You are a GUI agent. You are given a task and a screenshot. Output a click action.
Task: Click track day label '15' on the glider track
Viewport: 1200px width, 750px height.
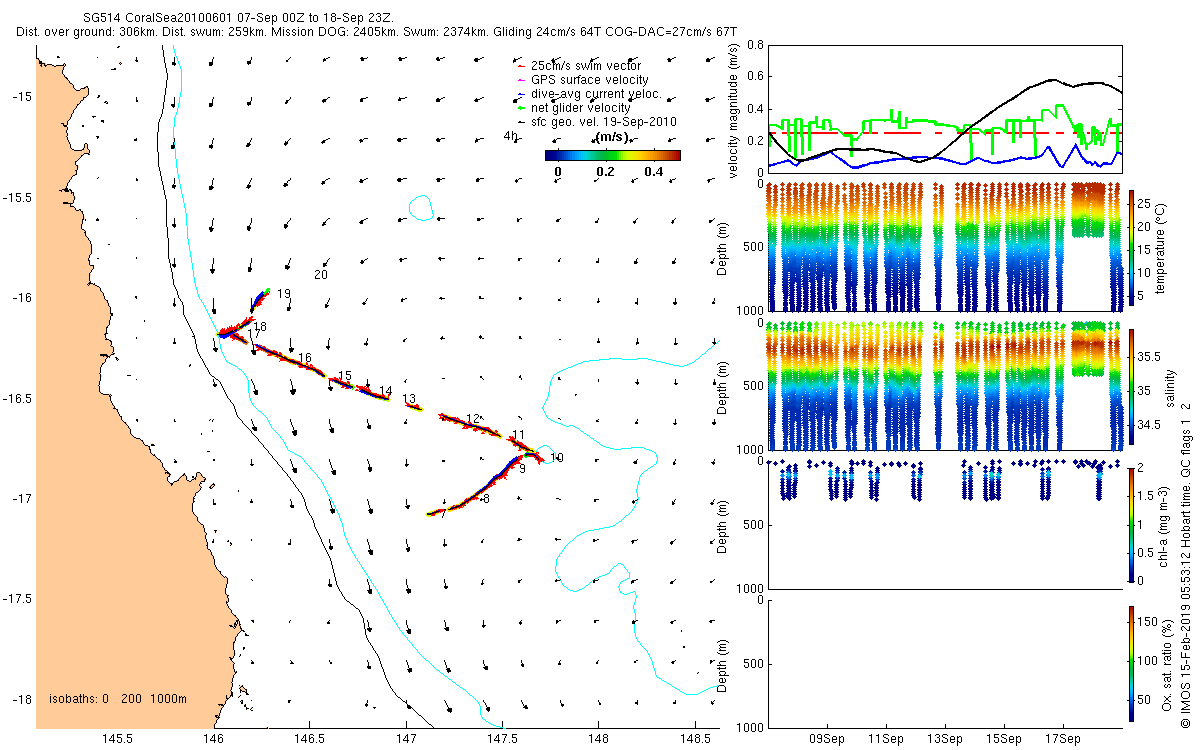pos(345,376)
